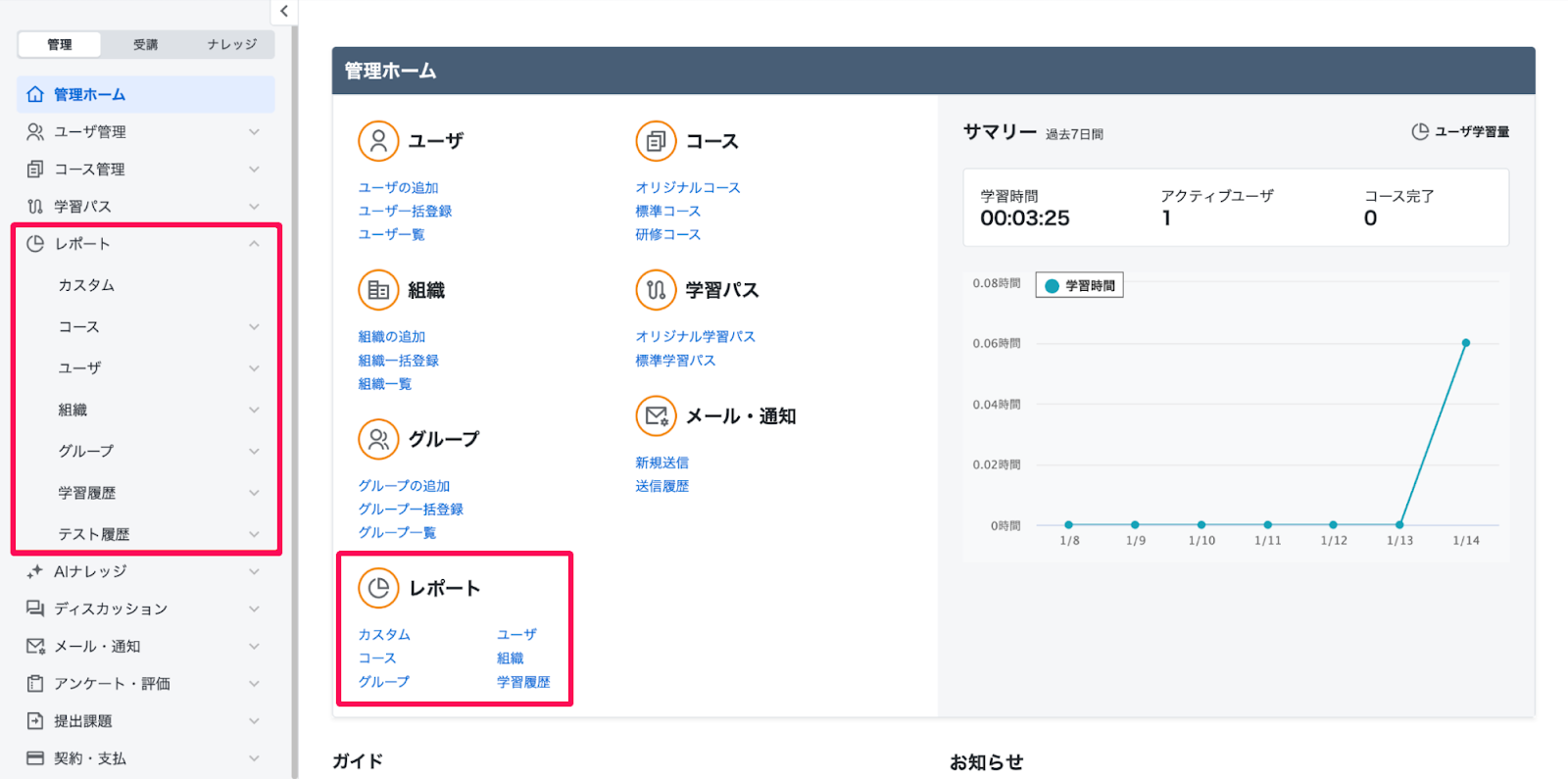Open 管理ホーム in the sidebar

(x=146, y=94)
